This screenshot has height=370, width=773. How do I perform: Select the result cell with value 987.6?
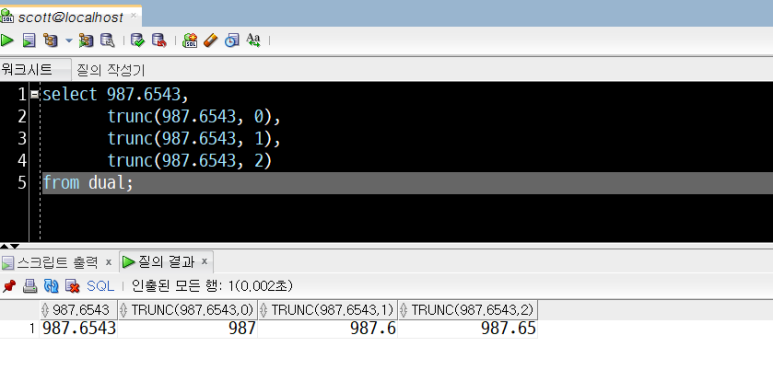[327, 329]
